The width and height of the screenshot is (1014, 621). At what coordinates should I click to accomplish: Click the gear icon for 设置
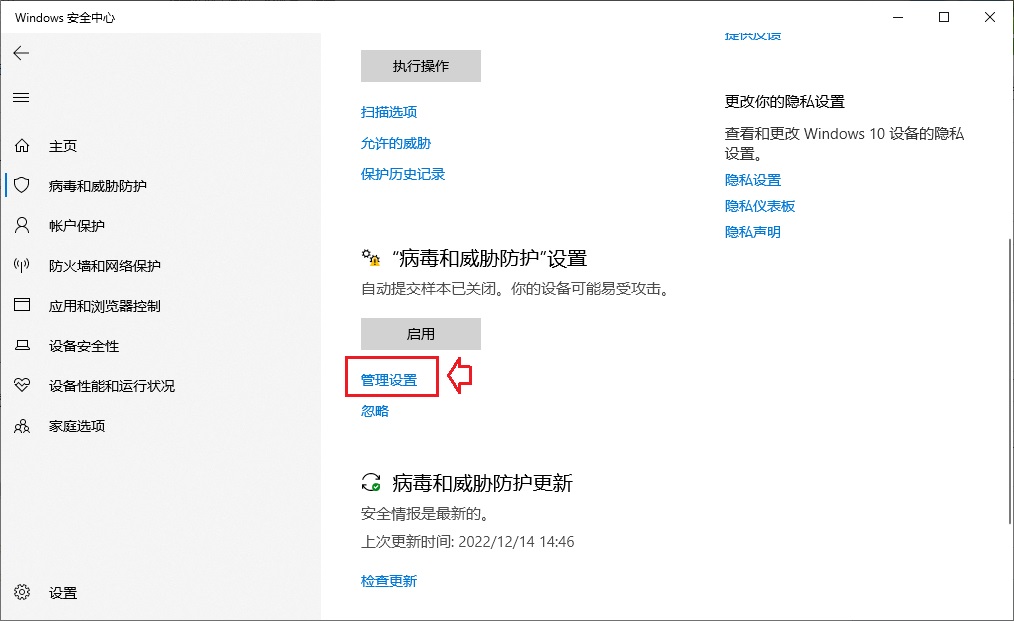(x=22, y=592)
